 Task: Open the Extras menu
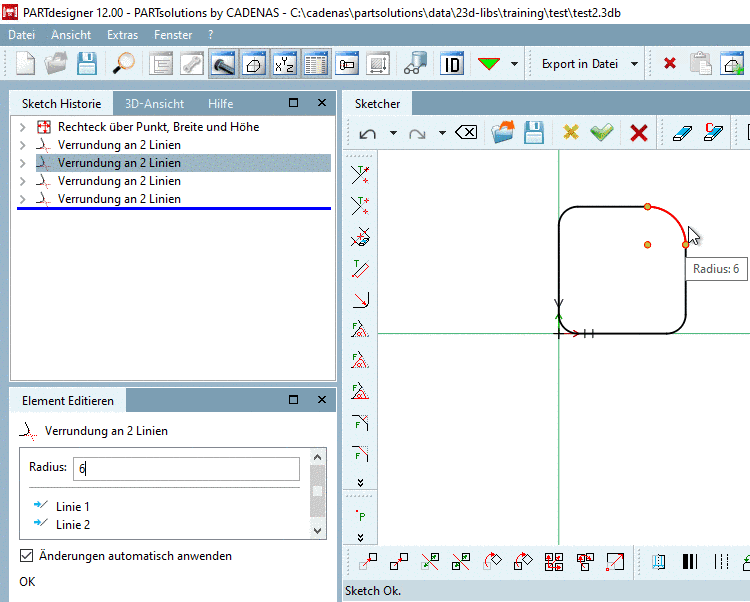point(122,35)
